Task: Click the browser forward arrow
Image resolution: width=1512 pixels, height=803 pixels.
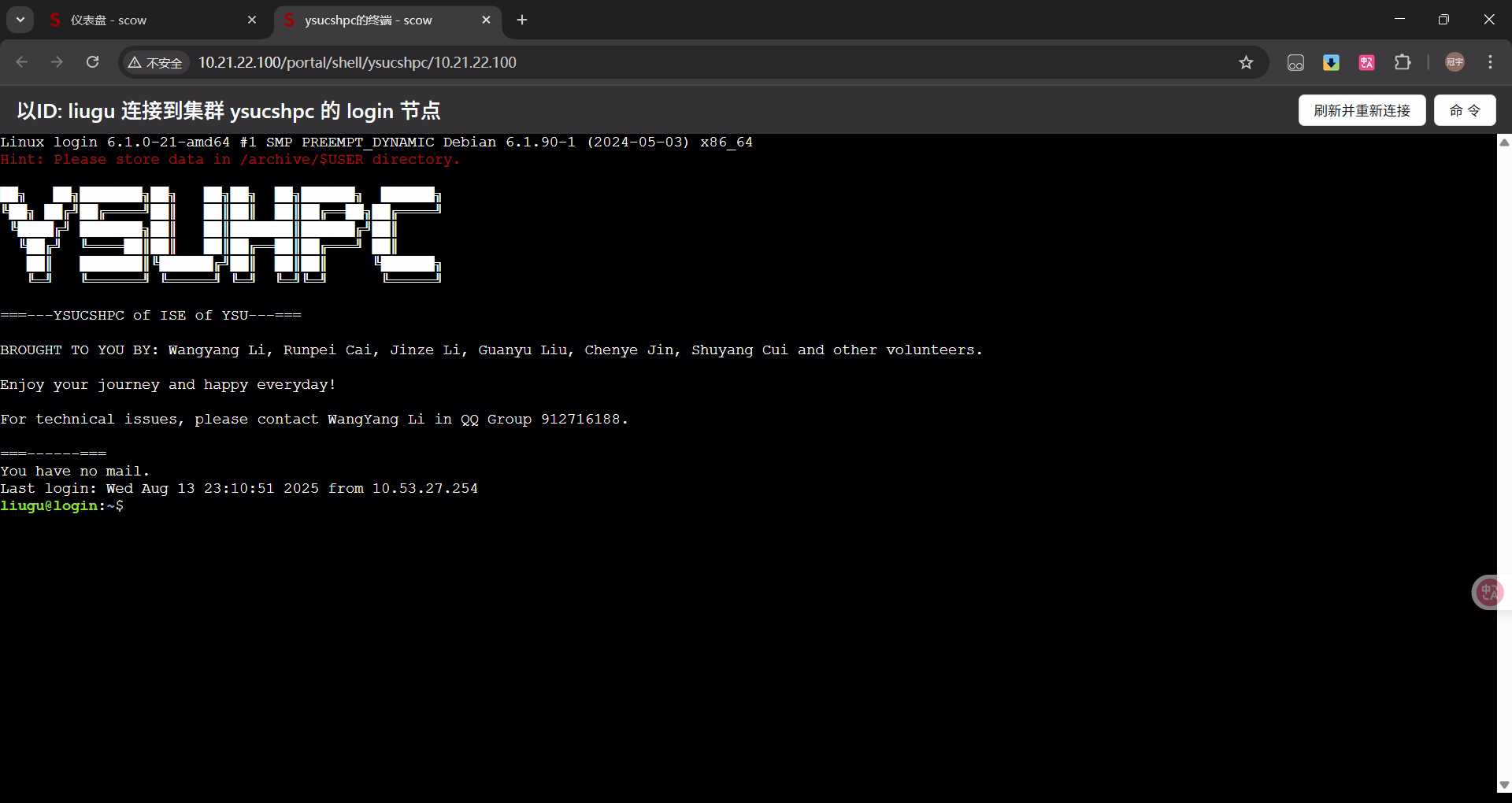Action: 57,62
